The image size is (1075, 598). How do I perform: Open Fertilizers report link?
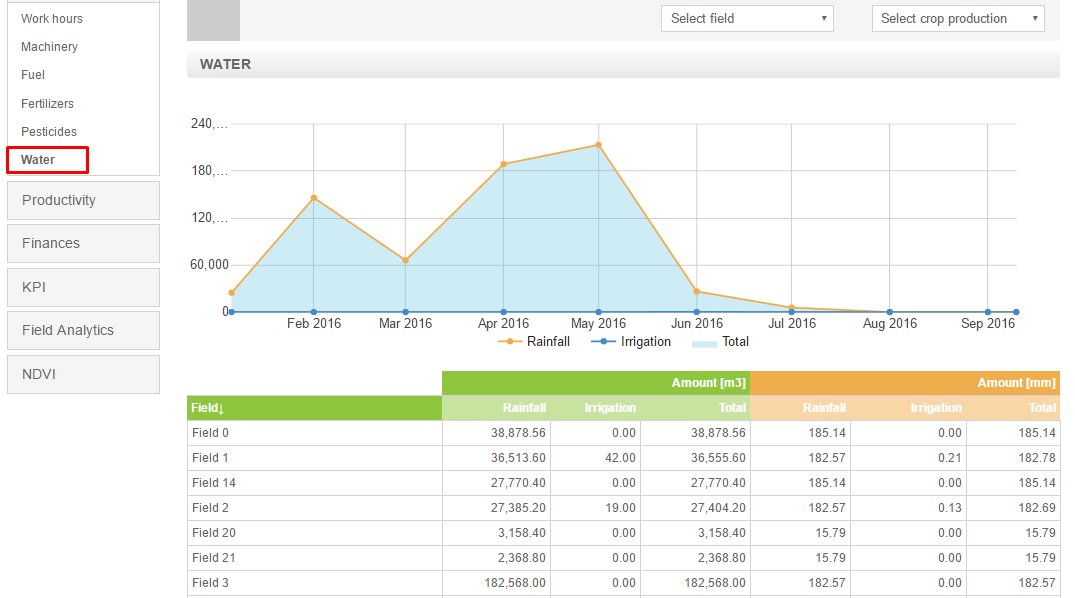(x=47, y=104)
